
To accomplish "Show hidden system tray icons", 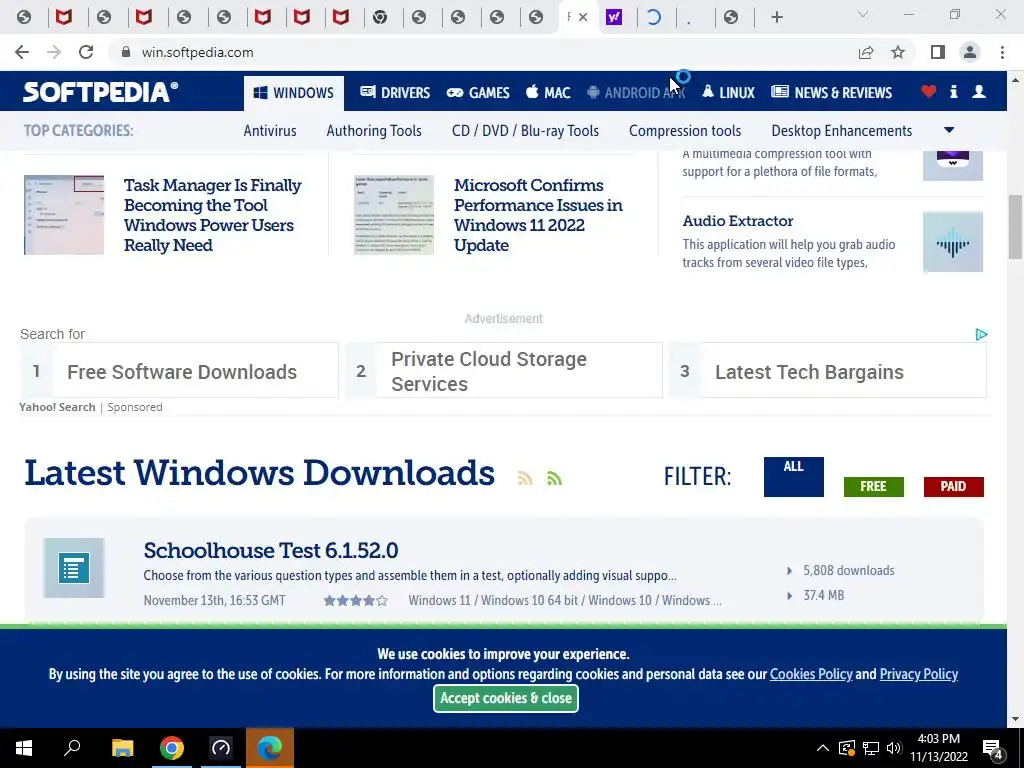I will pos(823,748).
